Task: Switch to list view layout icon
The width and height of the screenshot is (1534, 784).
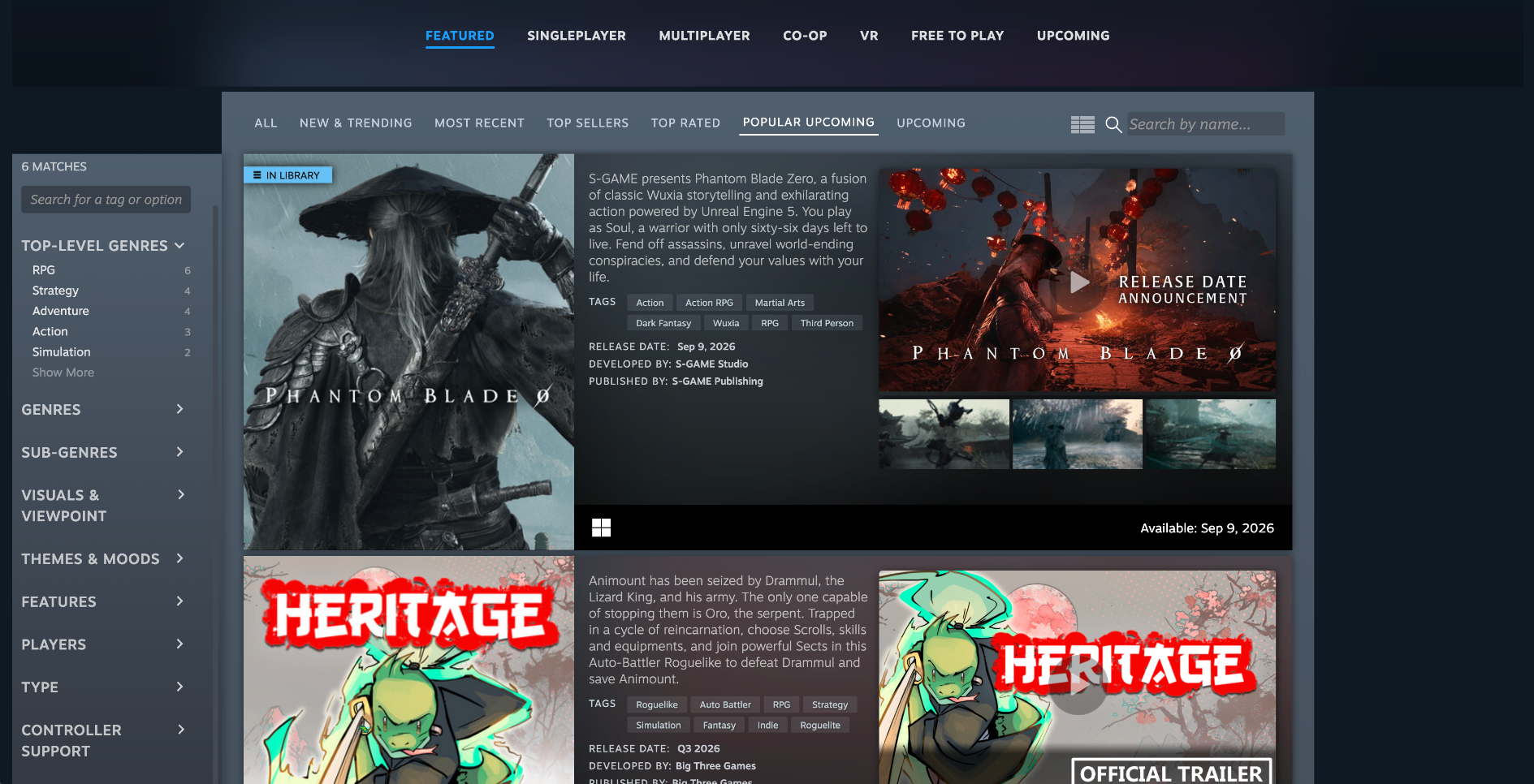Action: (x=1082, y=124)
